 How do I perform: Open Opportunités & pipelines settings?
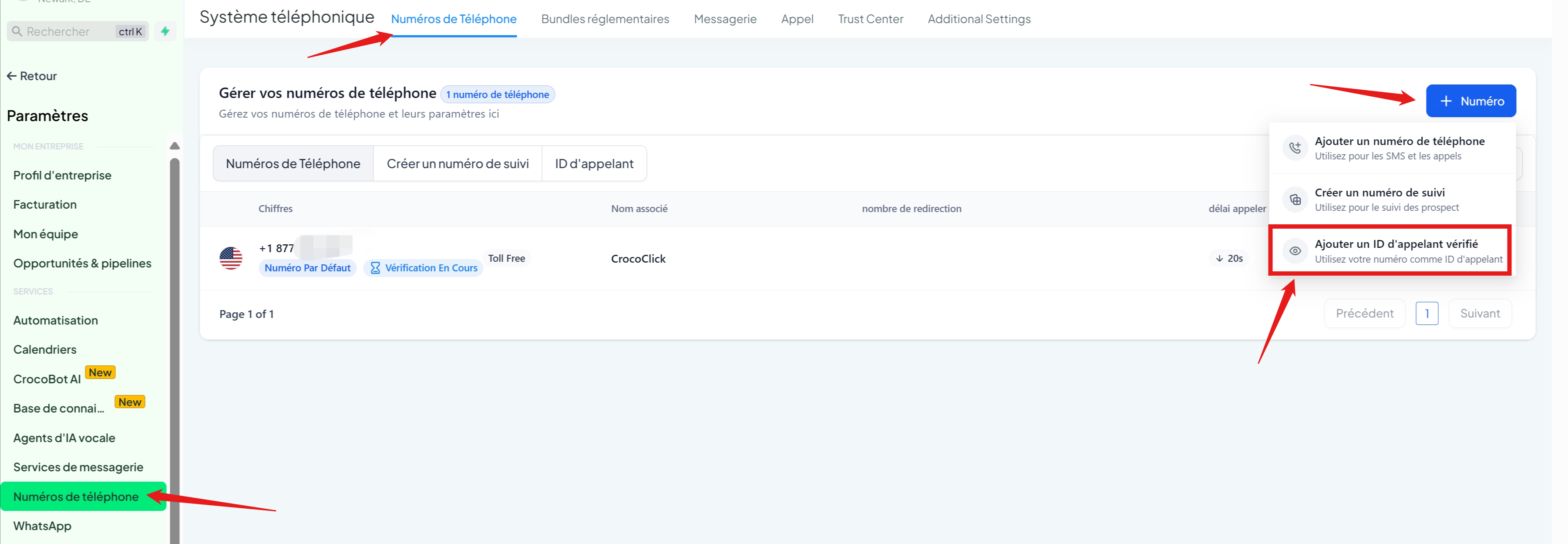(x=82, y=264)
